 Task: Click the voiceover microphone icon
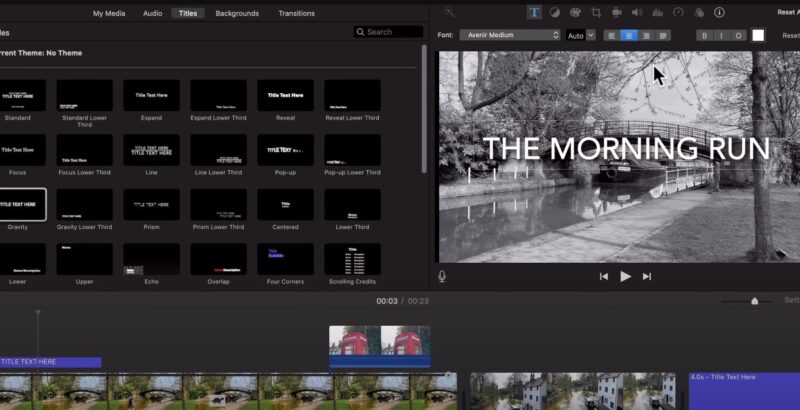point(442,276)
